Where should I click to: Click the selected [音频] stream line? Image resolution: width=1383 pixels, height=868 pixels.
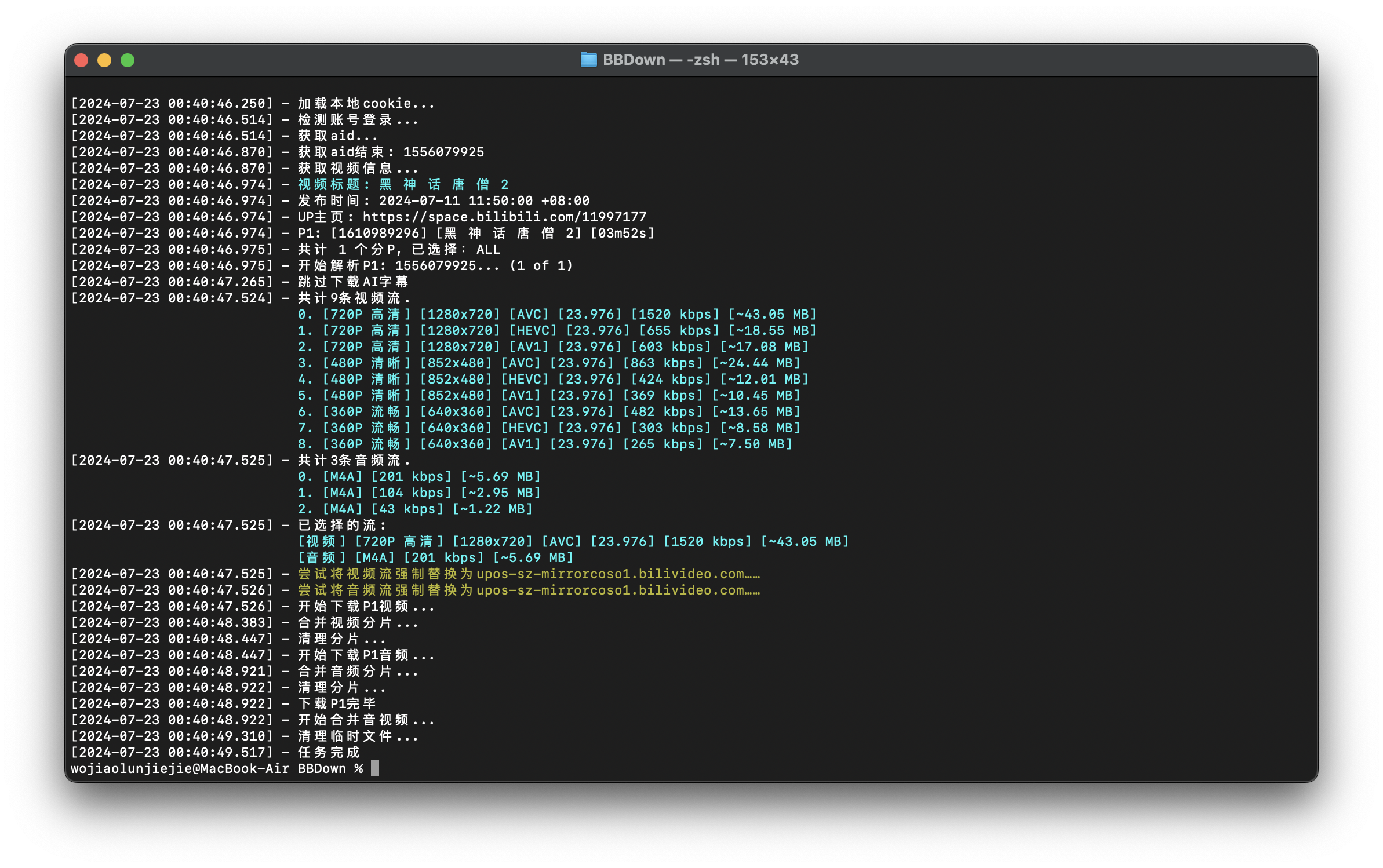pyautogui.click(x=435, y=557)
